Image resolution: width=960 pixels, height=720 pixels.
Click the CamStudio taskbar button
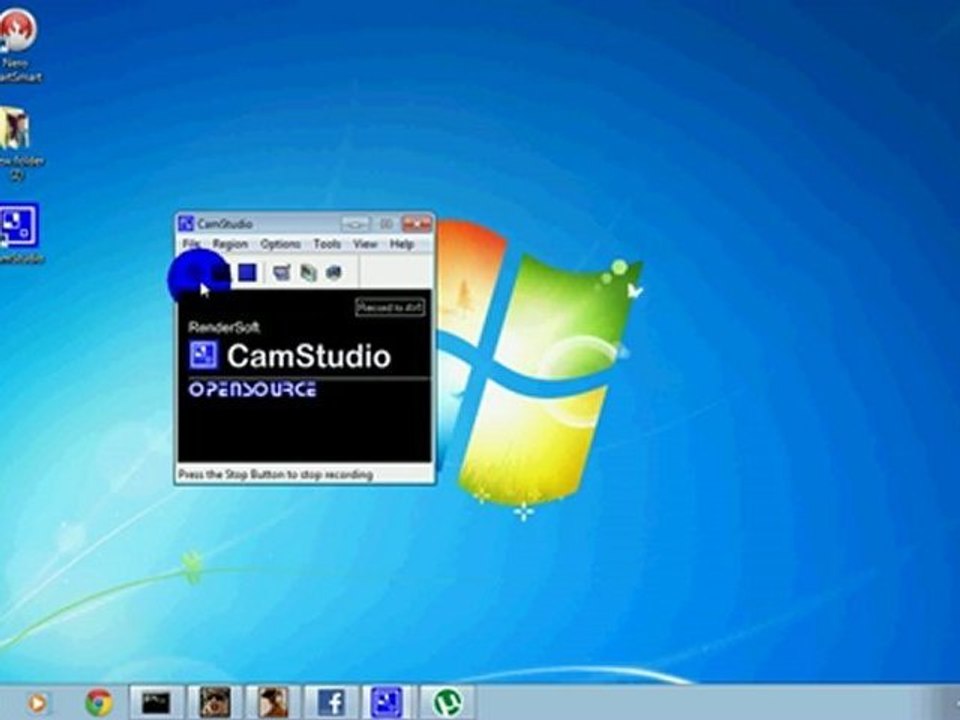[x=386, y=702]
